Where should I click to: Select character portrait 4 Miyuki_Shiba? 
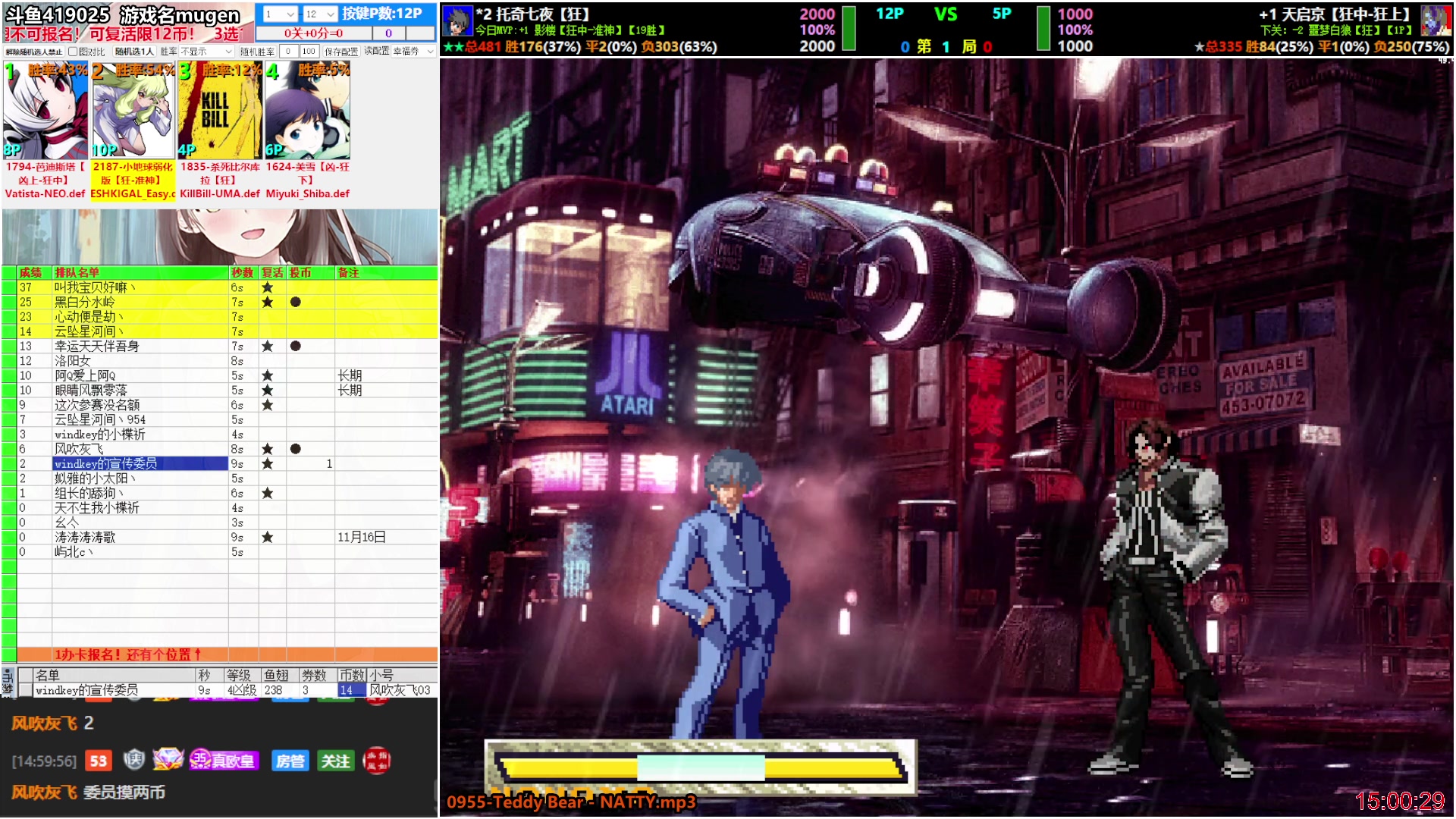coord(307,111)
